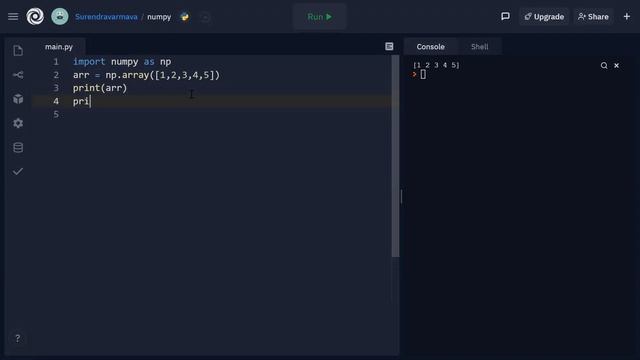
Task: Click the np.array line of code
Action: 146,75
